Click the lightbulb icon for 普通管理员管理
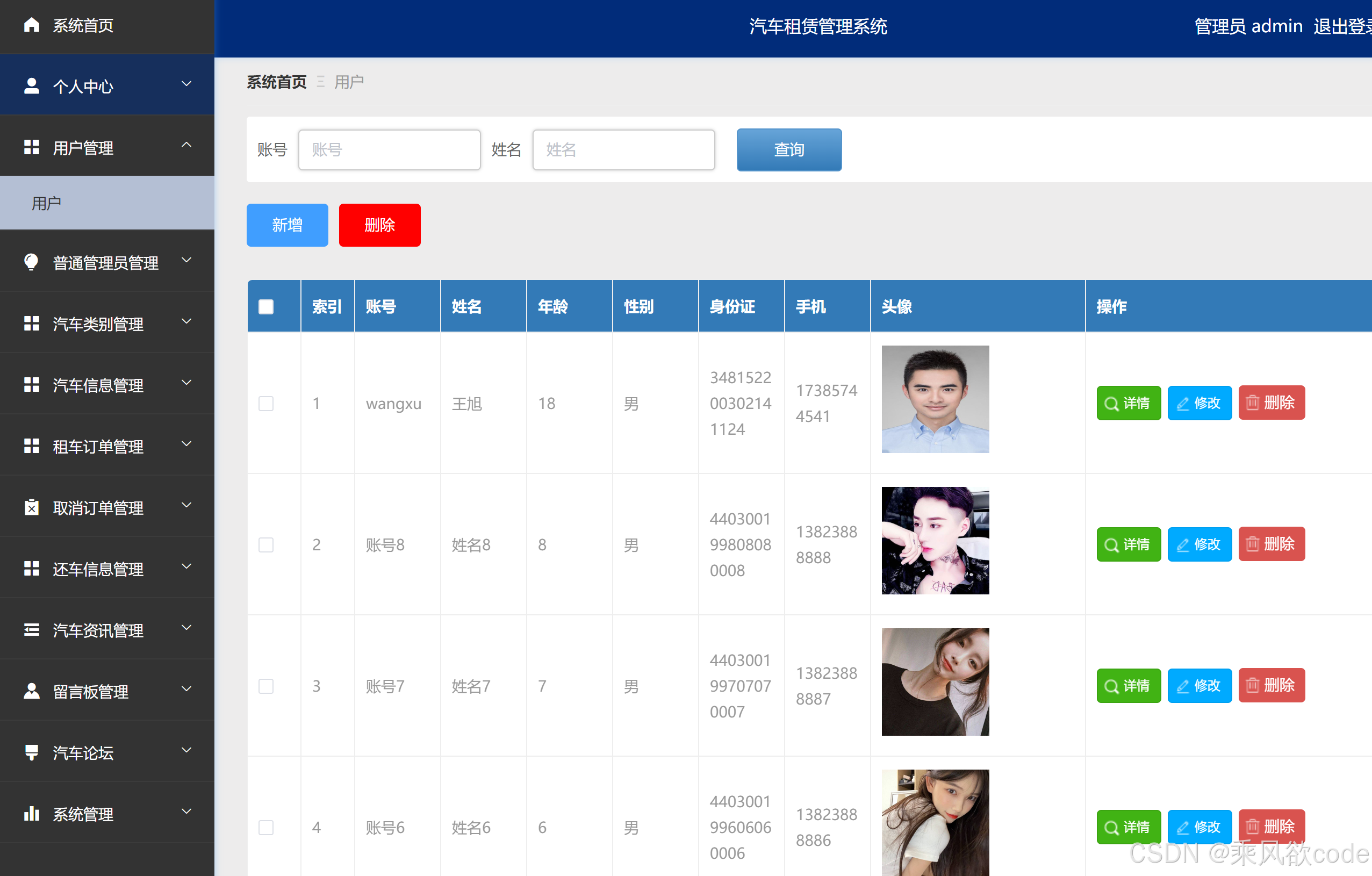 click(31, 262)
